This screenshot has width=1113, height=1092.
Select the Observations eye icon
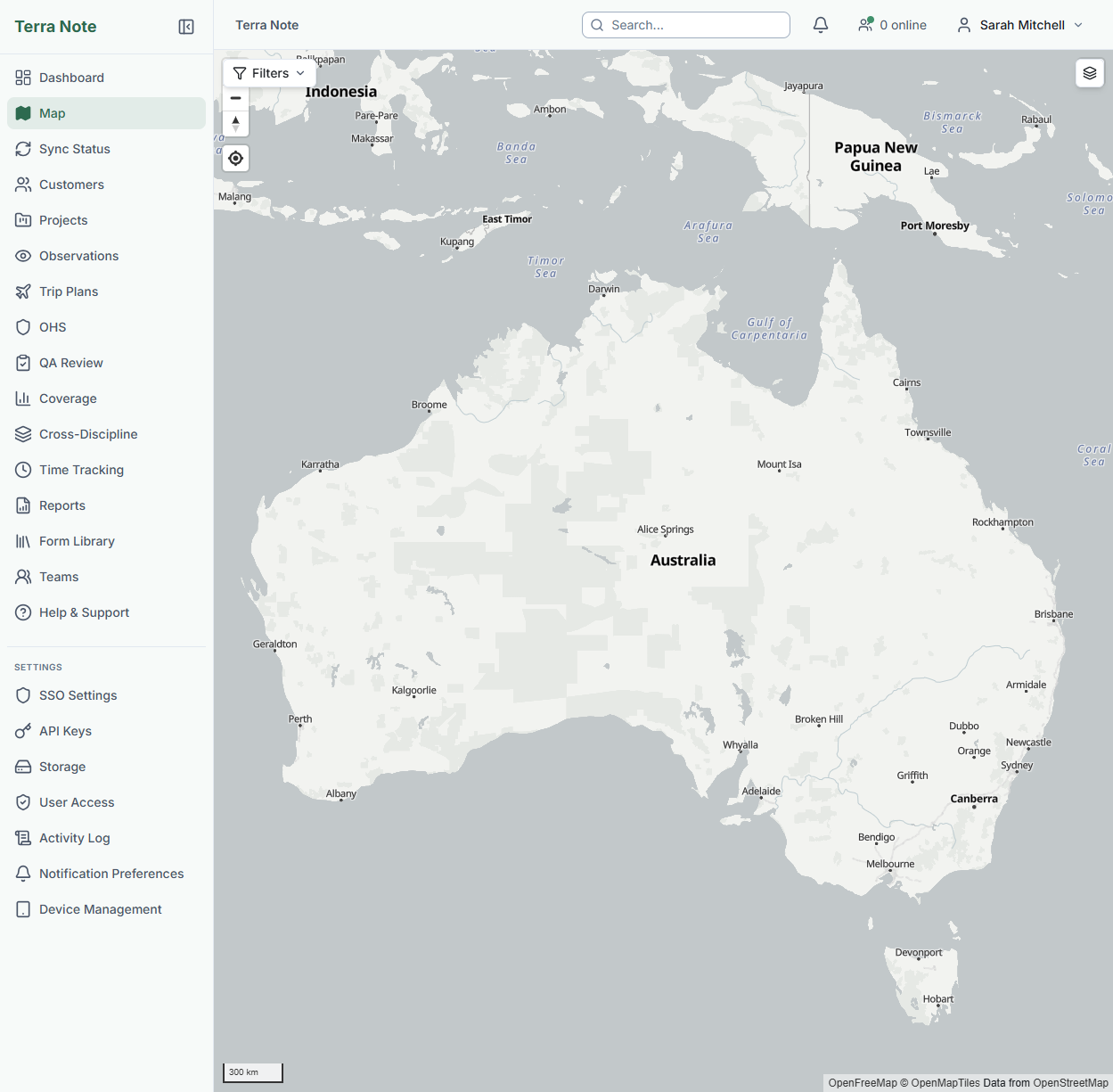(x=23, y=256)
